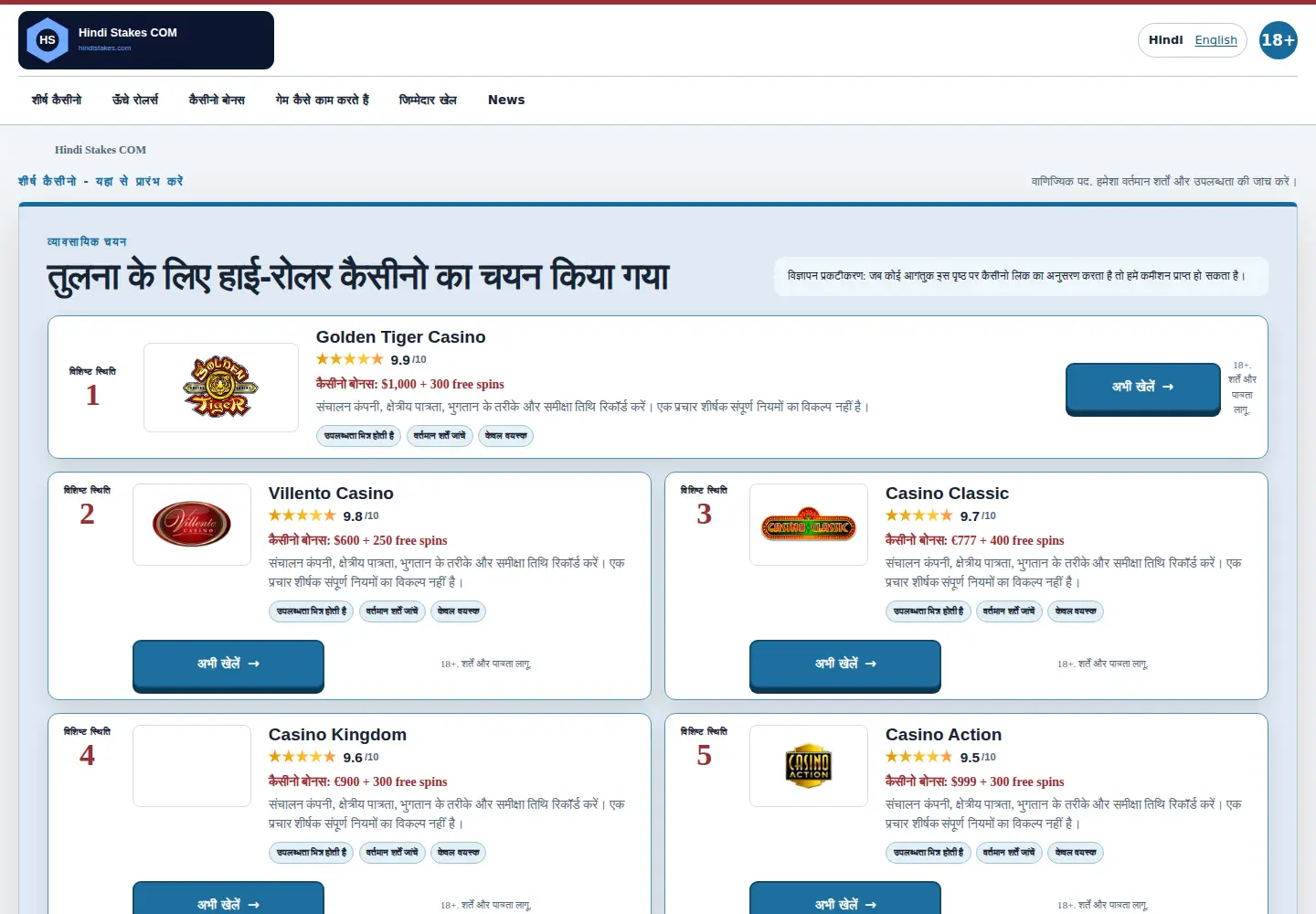Viewport: 1316px width, 914px height.
Task: Click the empty Casino Kingdom logo box
Action: coord(192,766)
